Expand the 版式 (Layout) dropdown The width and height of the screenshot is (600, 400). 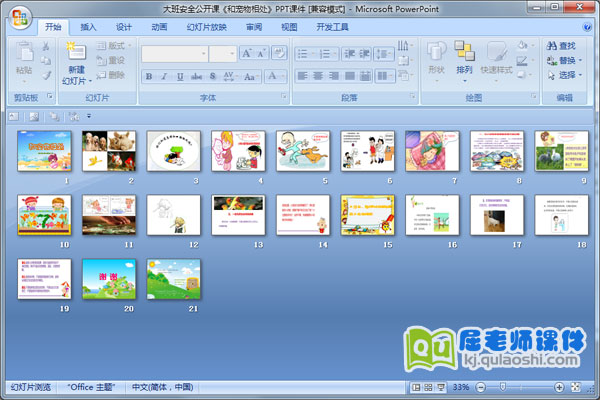click(x=116, y=46)
